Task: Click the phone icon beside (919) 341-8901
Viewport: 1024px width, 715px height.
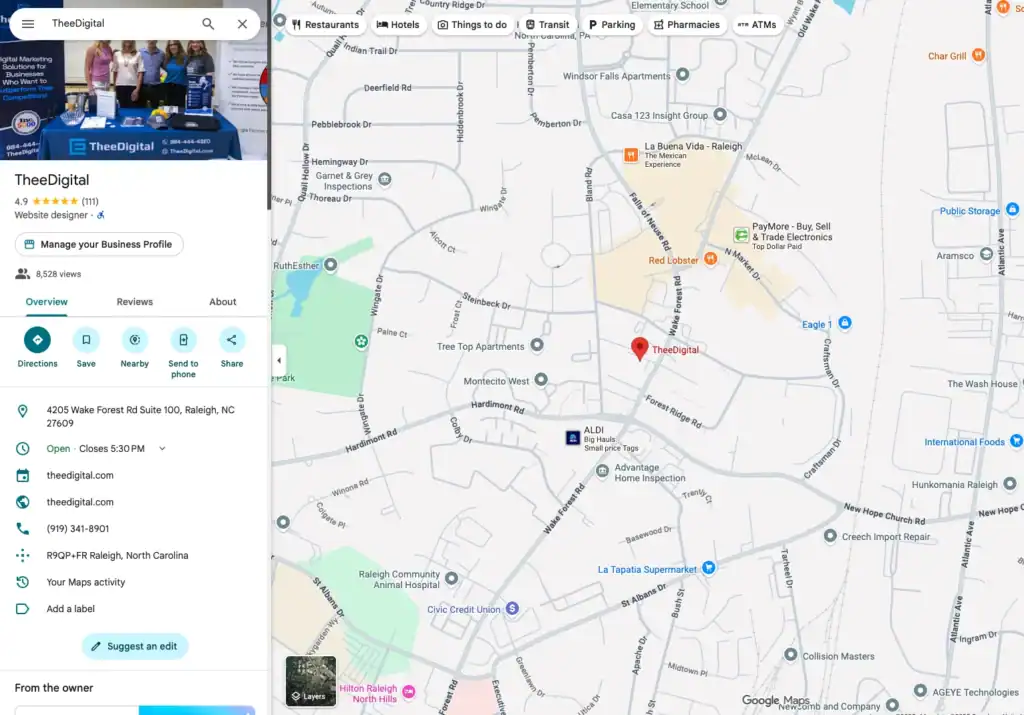Action: 22,528
